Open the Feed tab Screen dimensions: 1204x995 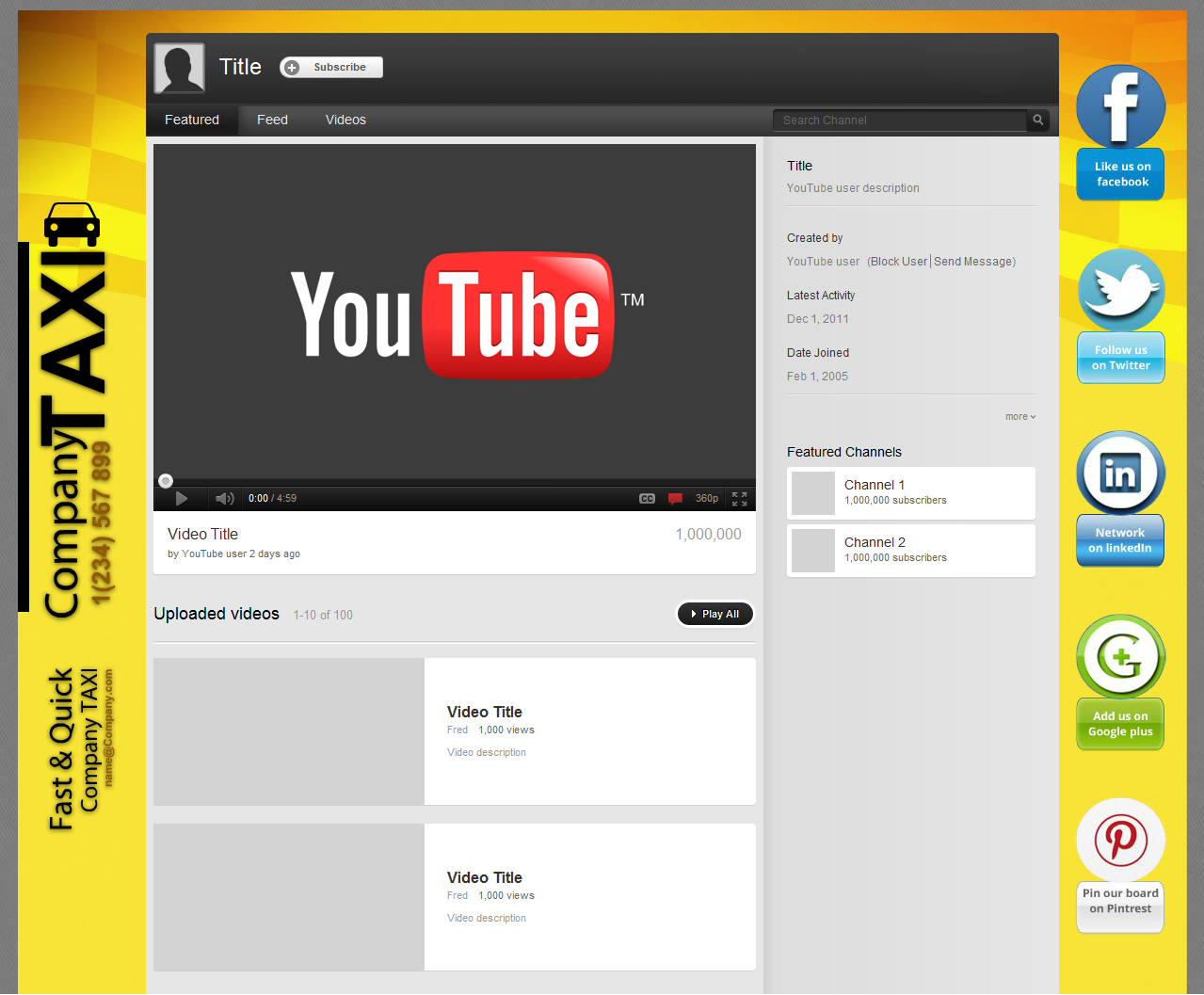271,120
